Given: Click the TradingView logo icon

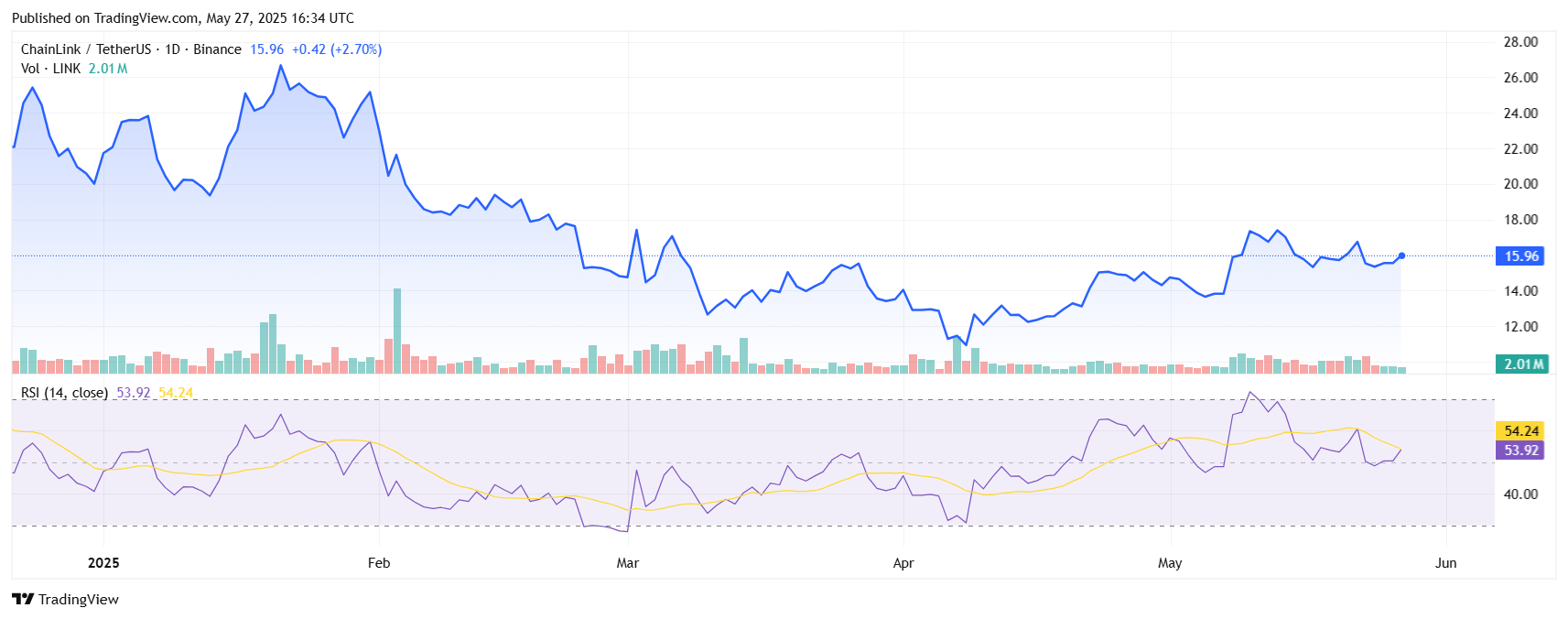Looking at the screenshot, I should (23, 599).
